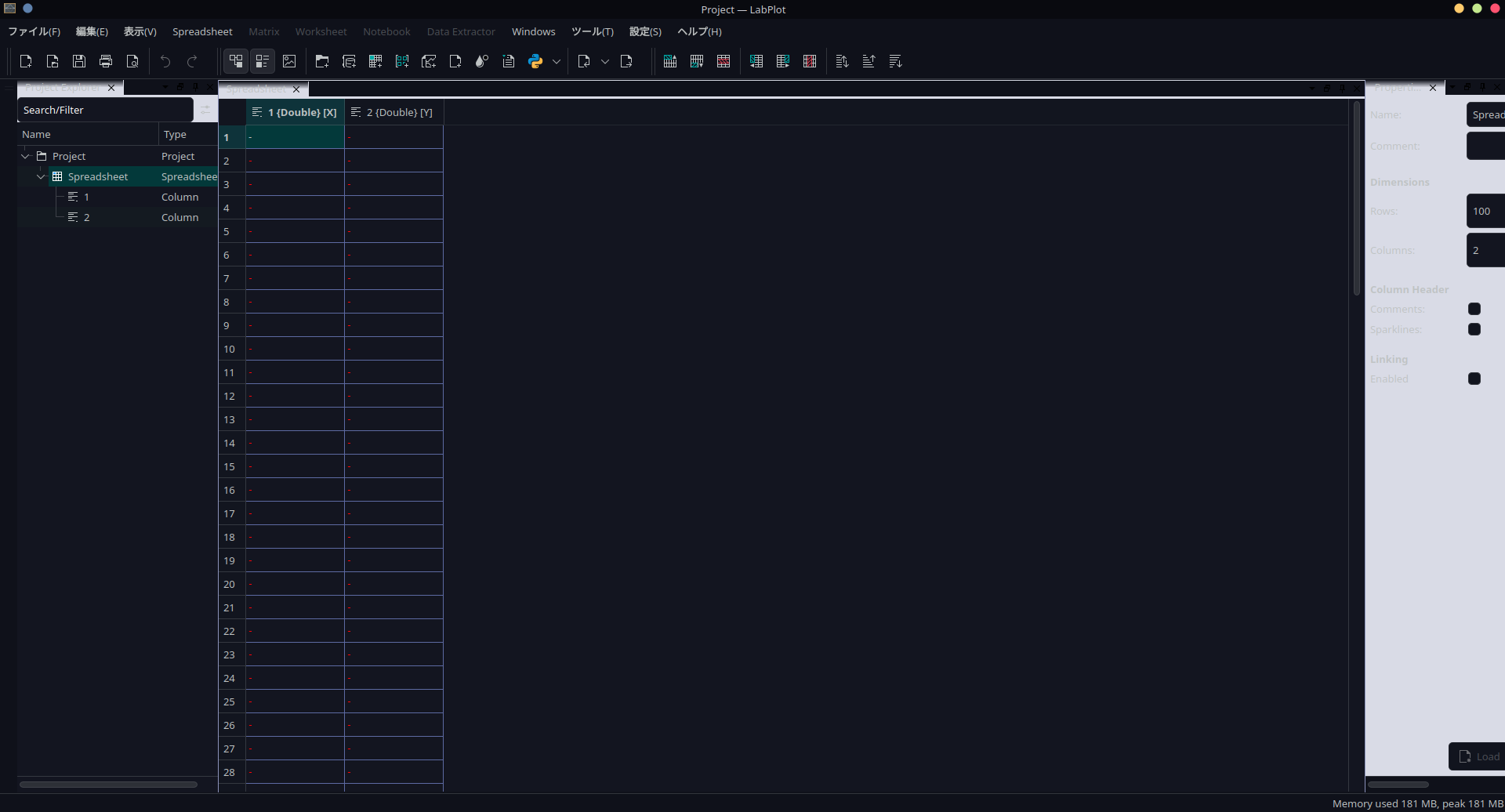Click the Export icon in toolbar
The image size is (1505, 812).
626,61
